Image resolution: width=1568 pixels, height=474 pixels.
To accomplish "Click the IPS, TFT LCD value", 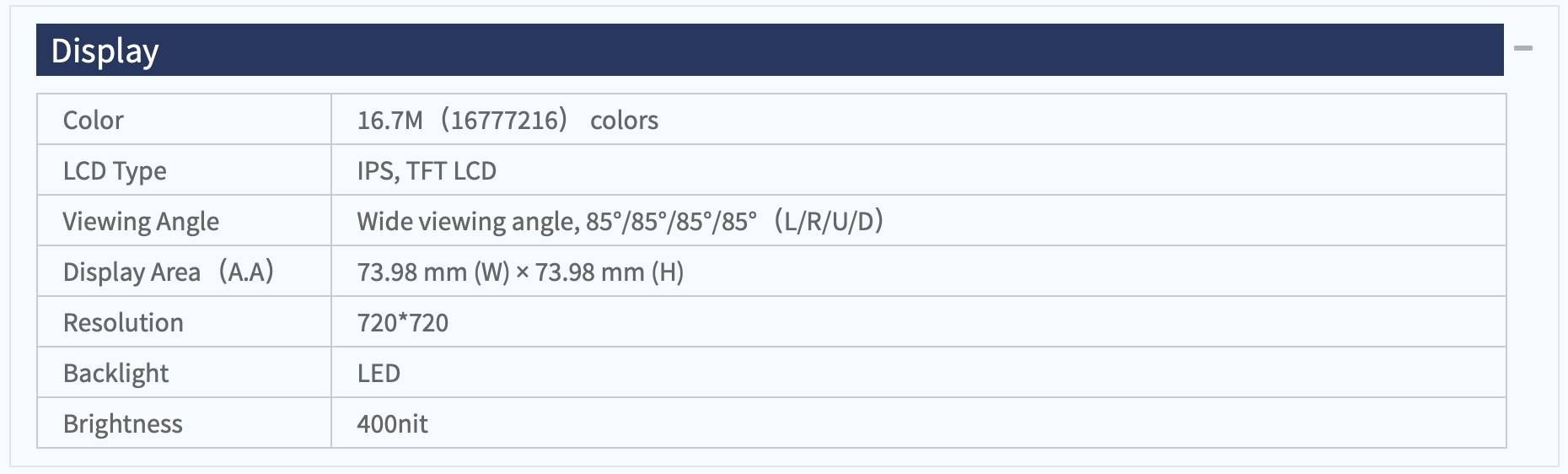I will (427, 170).
